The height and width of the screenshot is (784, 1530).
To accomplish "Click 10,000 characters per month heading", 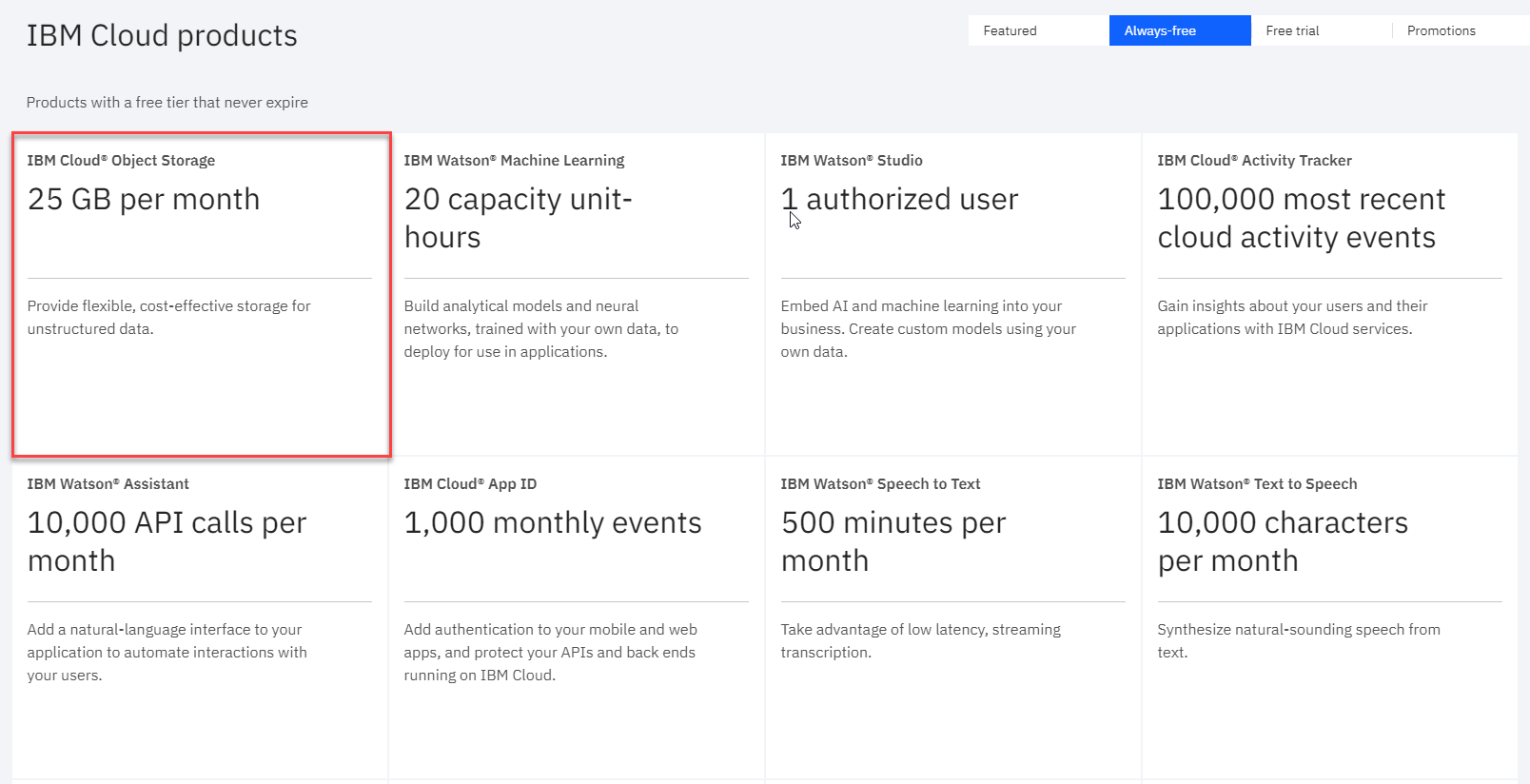I will point(1283,541).
